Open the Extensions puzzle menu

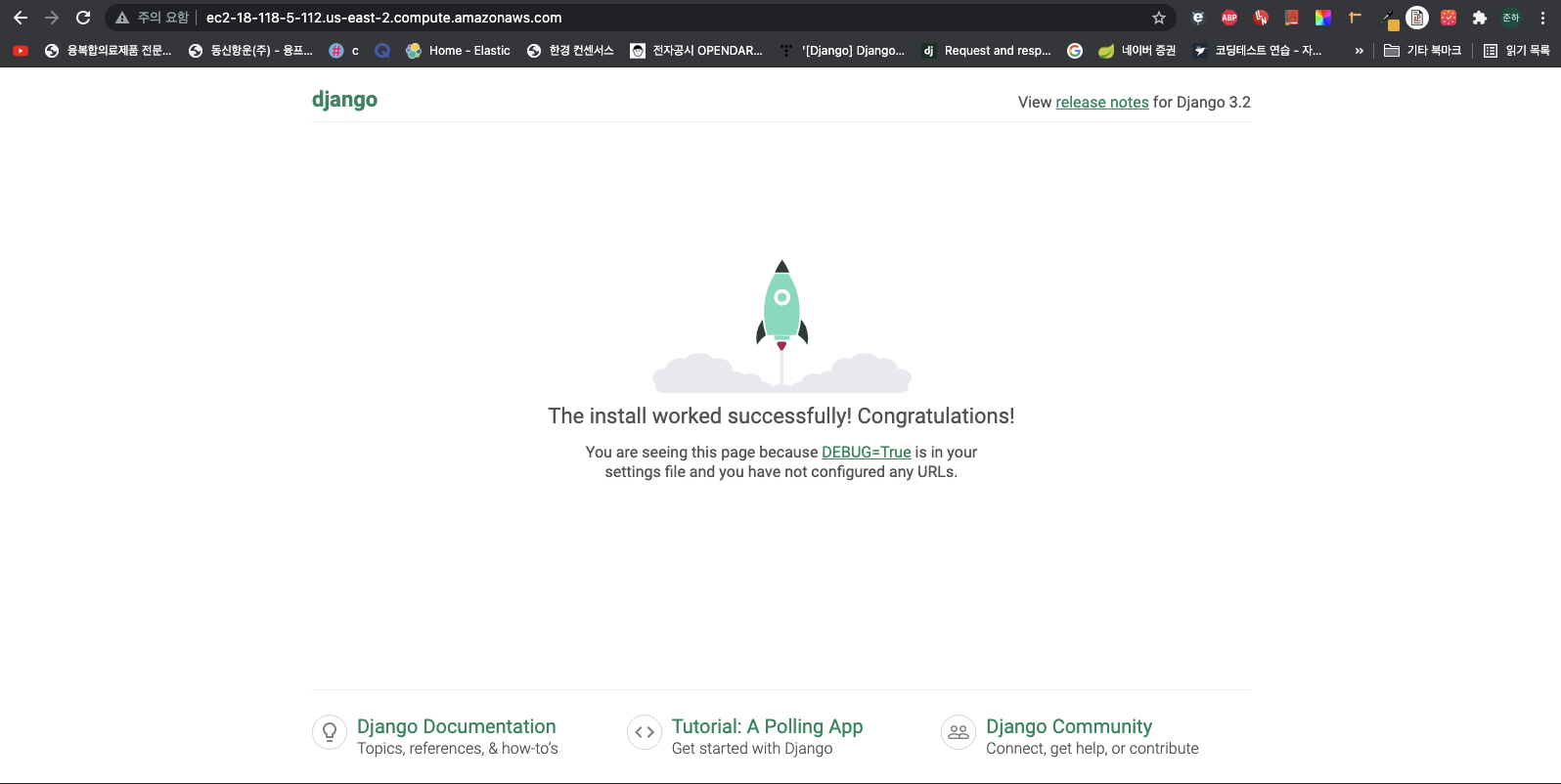point(1480,18)
